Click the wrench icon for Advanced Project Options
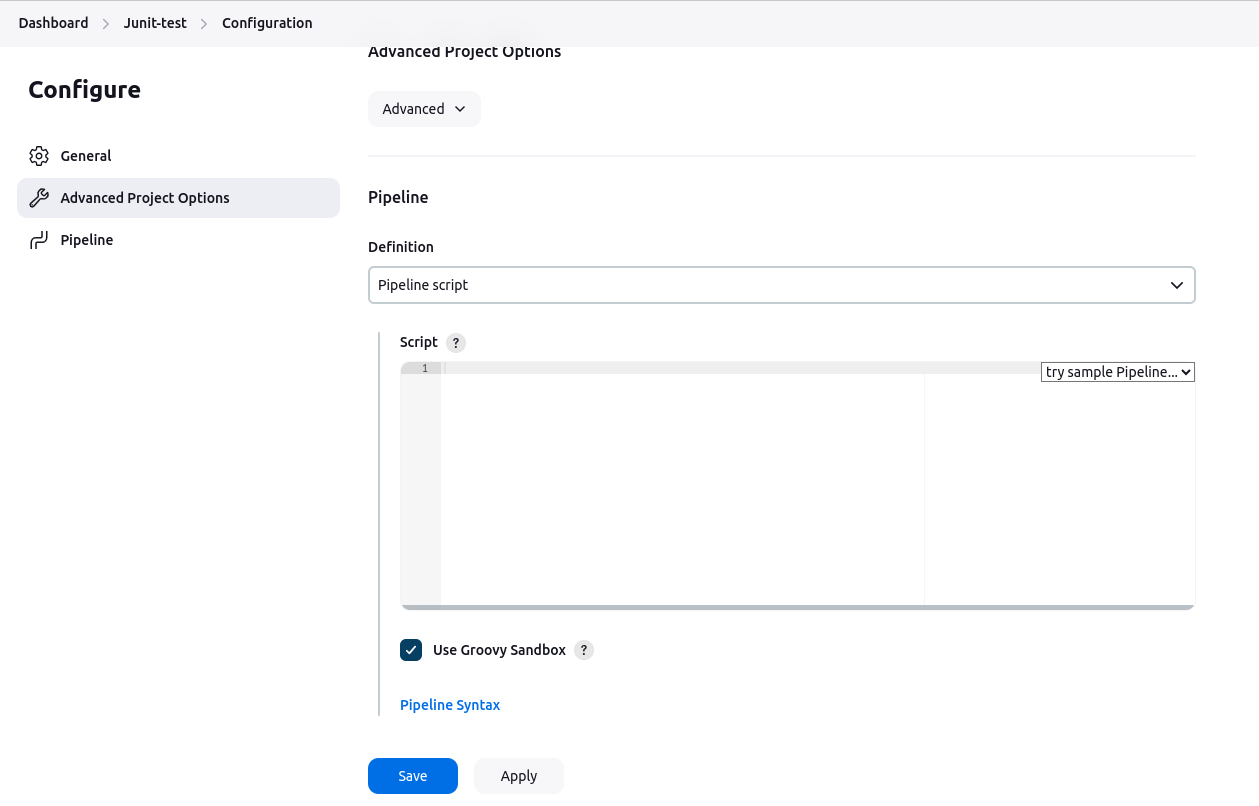This screenshot has width=1259, height=806. coord(39,198)
